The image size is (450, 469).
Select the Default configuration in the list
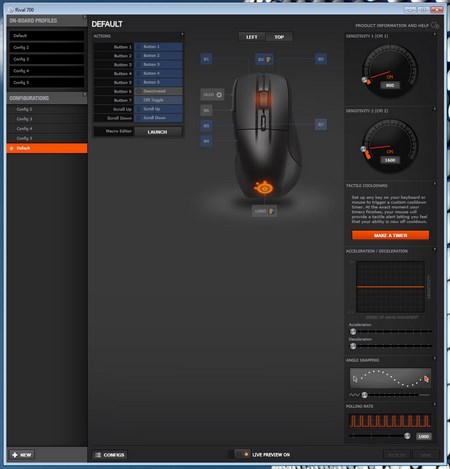coord(47,148)
